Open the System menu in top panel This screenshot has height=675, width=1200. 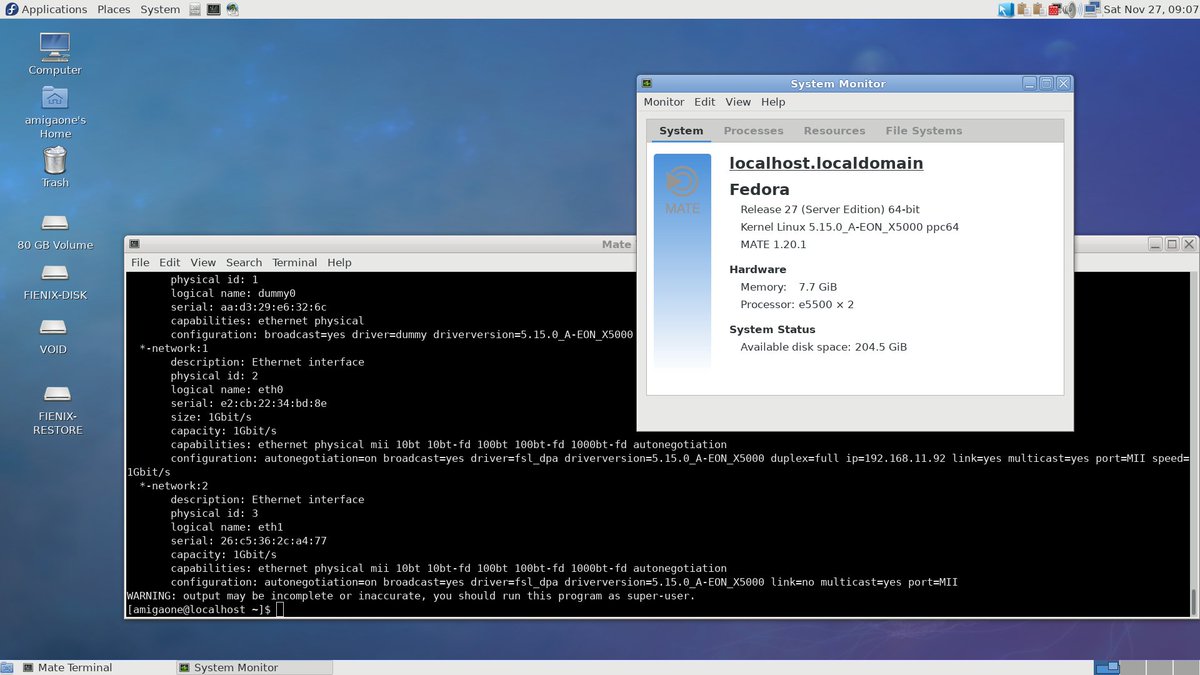tap(160, 9)
